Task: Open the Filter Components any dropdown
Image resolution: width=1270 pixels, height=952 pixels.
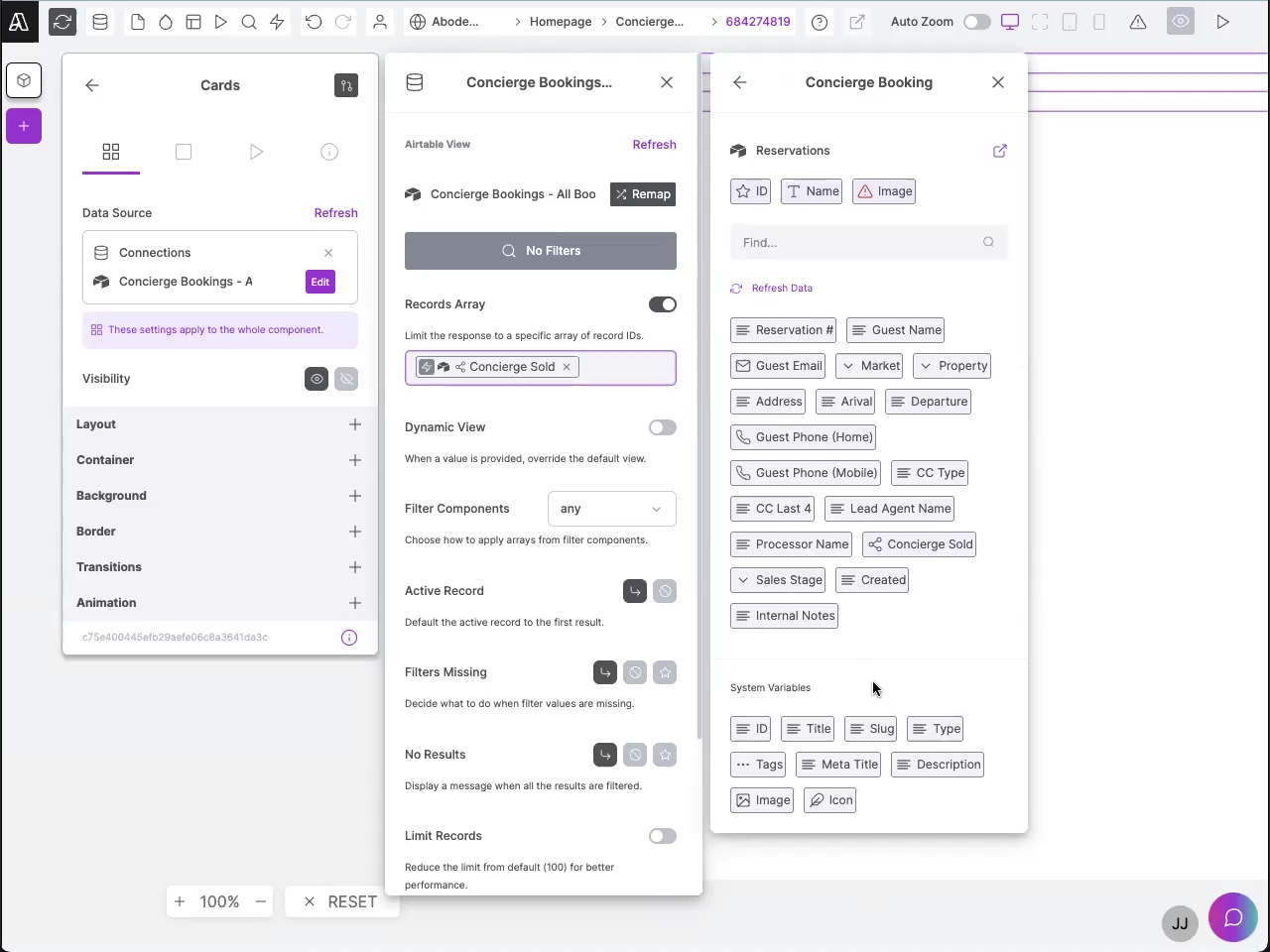Action: [612, 509]
